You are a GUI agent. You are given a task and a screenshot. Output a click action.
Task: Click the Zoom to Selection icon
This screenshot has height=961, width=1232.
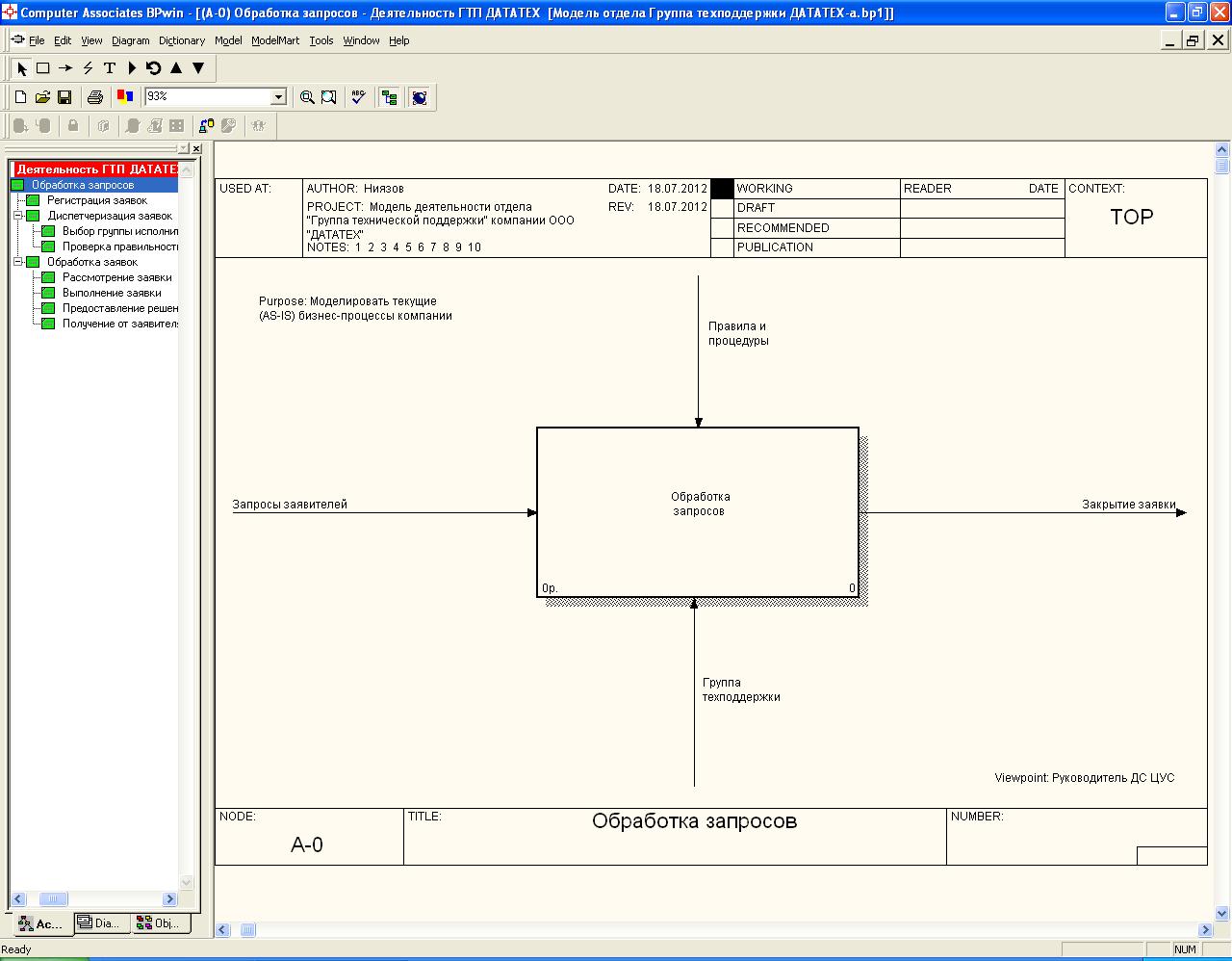coord(329,97)
